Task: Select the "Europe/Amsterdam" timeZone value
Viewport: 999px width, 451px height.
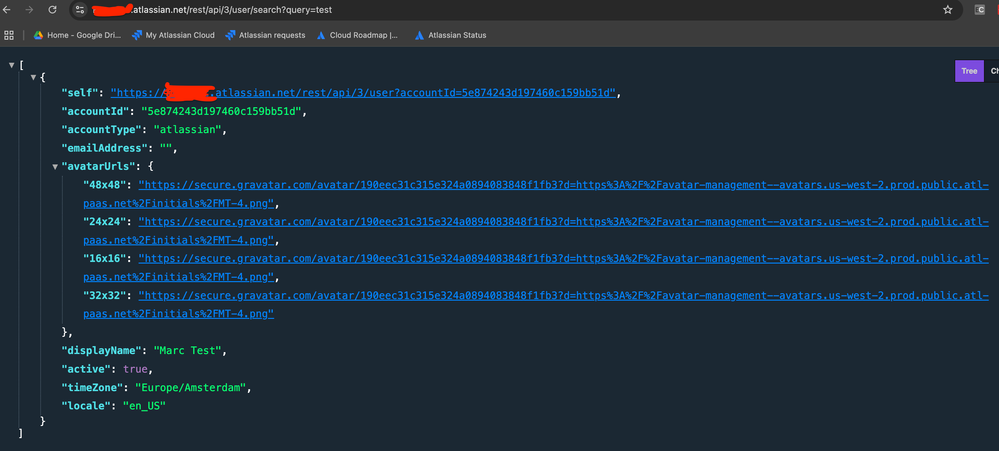Action: click(190, 388)
